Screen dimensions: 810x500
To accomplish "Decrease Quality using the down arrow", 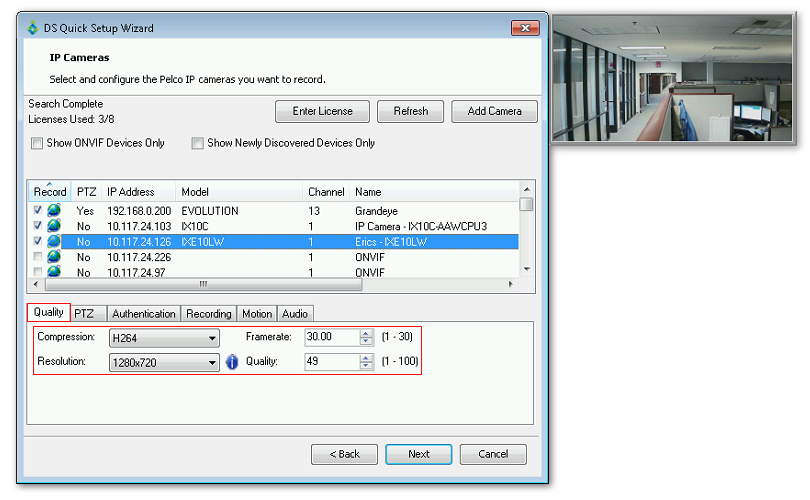I will [365, 366].
